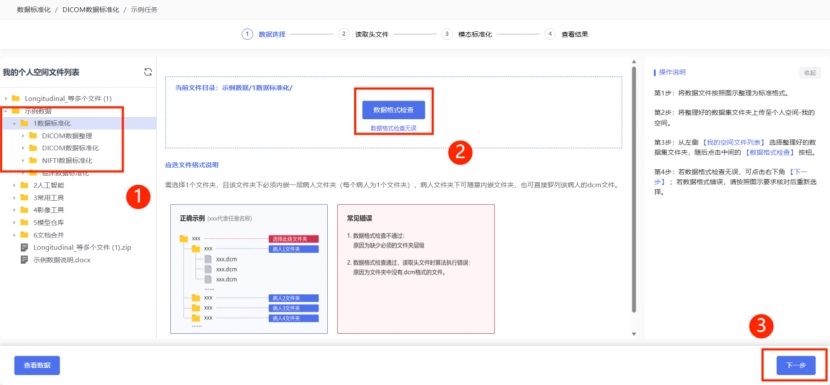
Task: Go to step 1 数据选择
Action: tap(264, 34)
